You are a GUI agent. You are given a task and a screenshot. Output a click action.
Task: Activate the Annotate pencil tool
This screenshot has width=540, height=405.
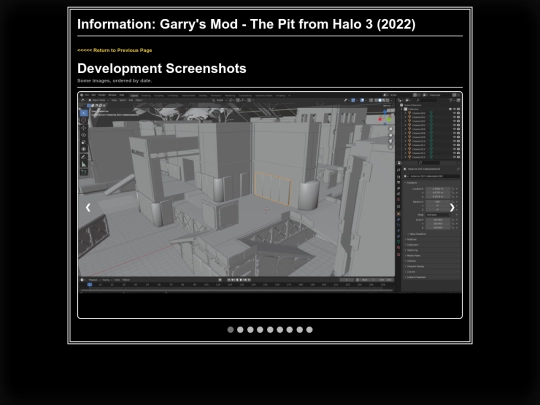(x=84, y=157)
